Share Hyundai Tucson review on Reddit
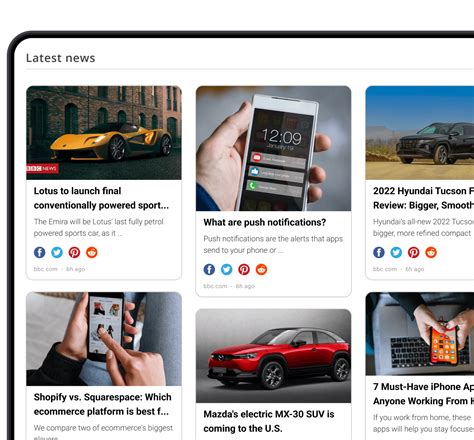474x440 pixels. click(431, 252)
